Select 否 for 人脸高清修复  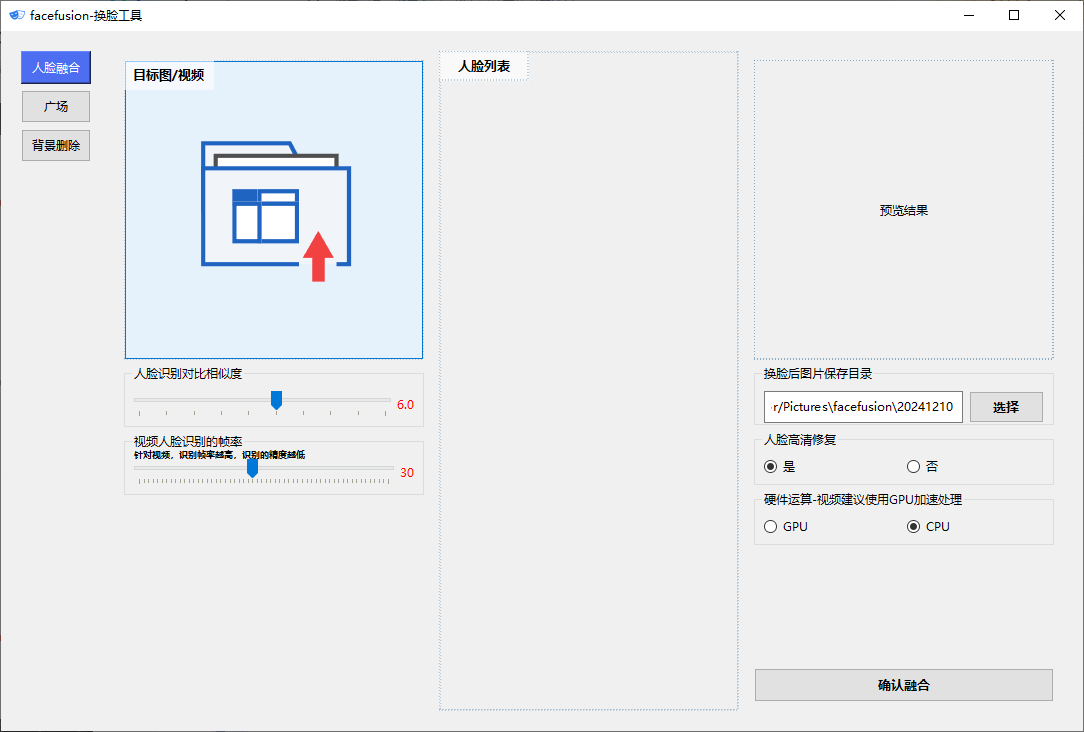(922, 467)
